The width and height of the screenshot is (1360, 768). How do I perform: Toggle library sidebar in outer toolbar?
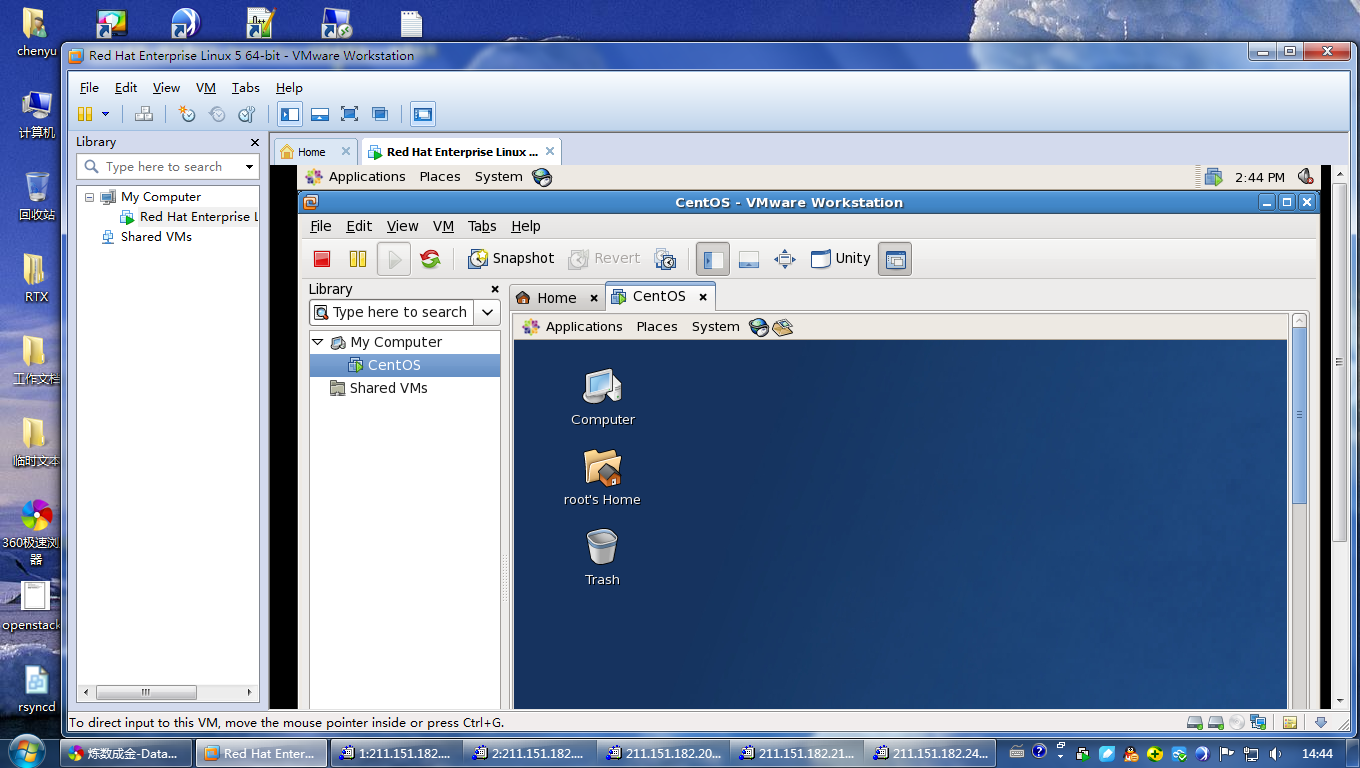coord(290,114)
